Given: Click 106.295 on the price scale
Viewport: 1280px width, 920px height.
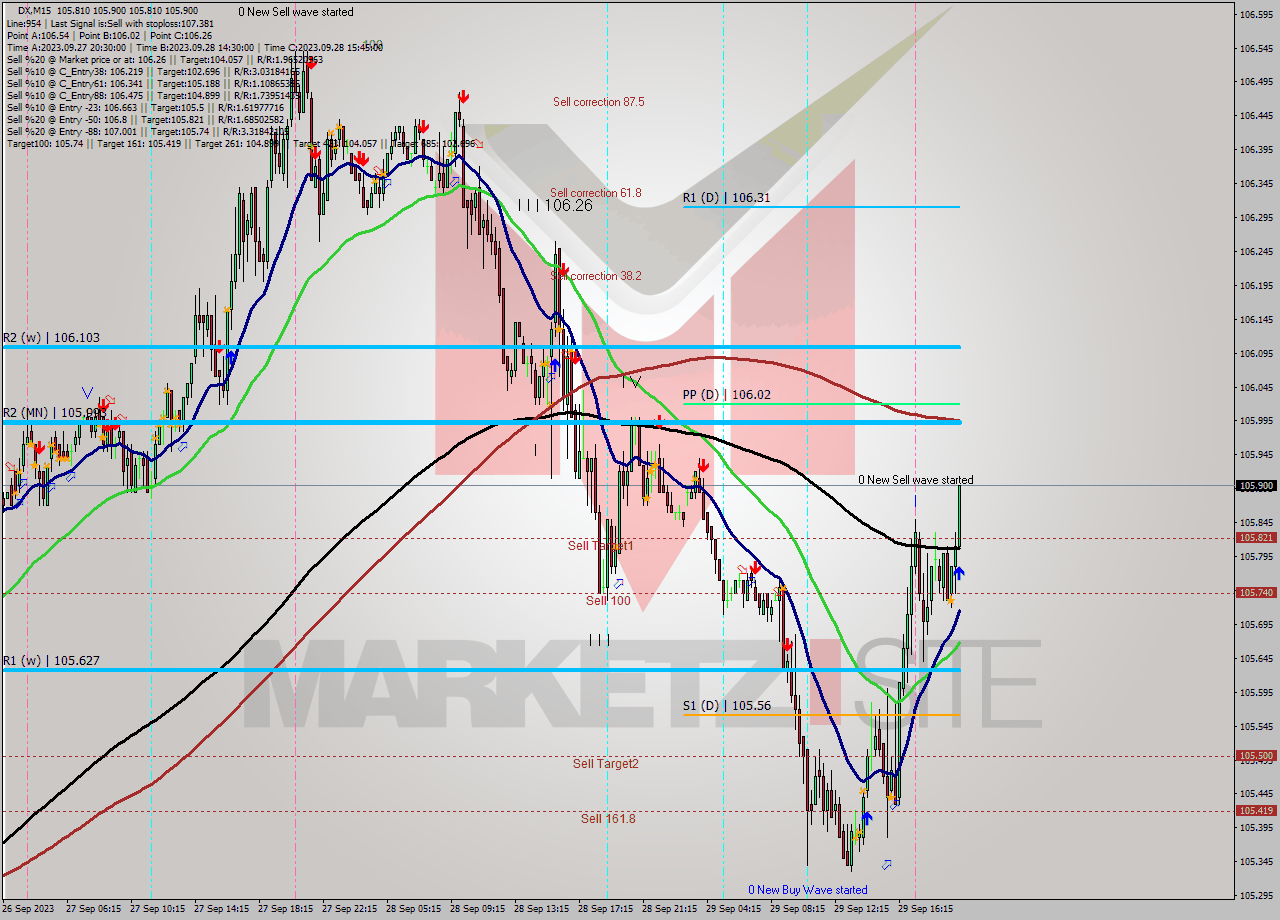Looking at the screenshot, I should 1257,218.
